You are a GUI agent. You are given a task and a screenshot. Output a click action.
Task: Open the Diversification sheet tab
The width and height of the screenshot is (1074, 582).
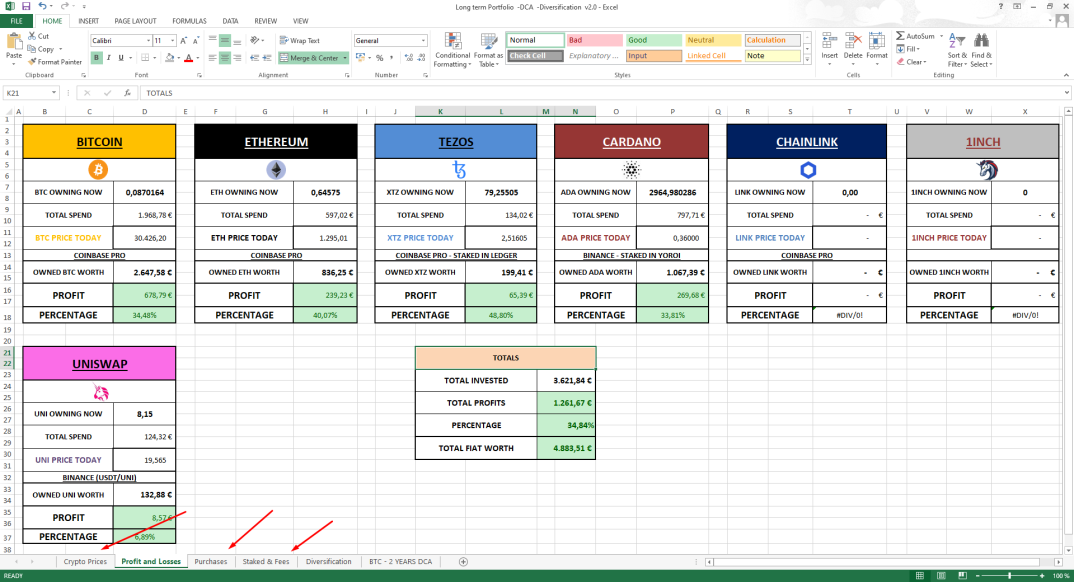(x=328, y=561)
